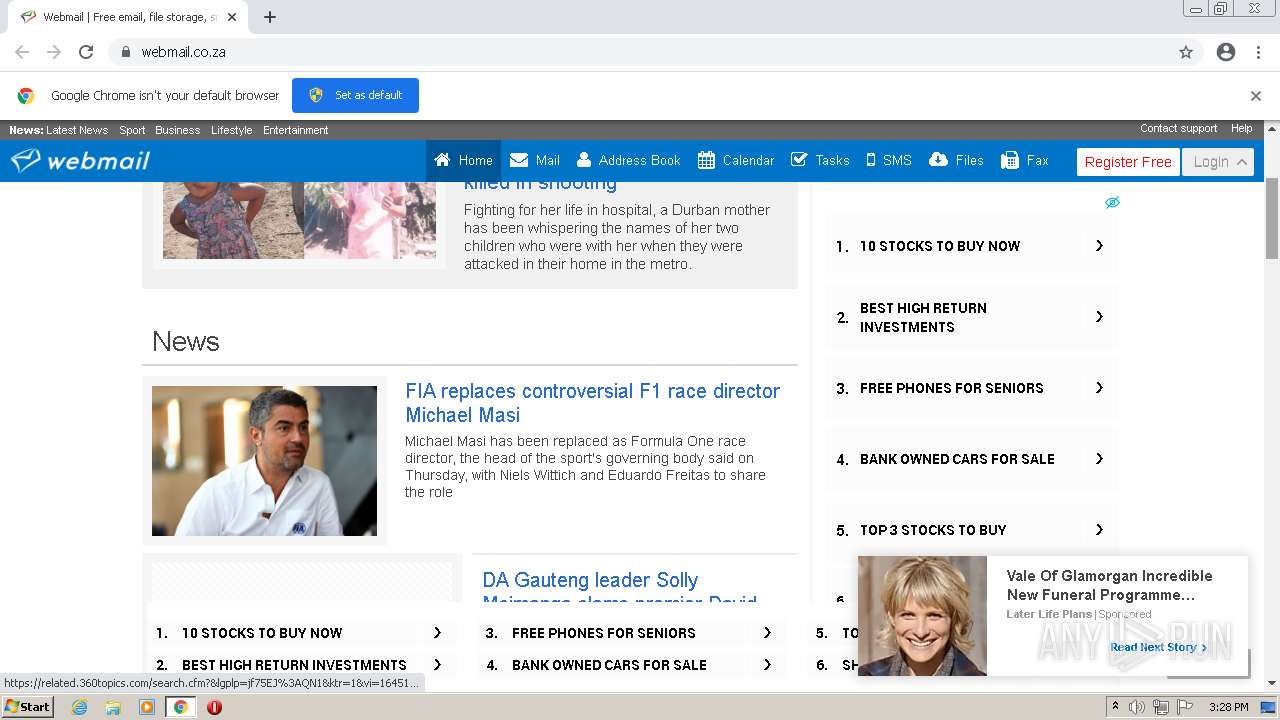This screenshot has width=1280, height=720.
Task: Open the Sport news link
Action: click(x=132, y=130)
